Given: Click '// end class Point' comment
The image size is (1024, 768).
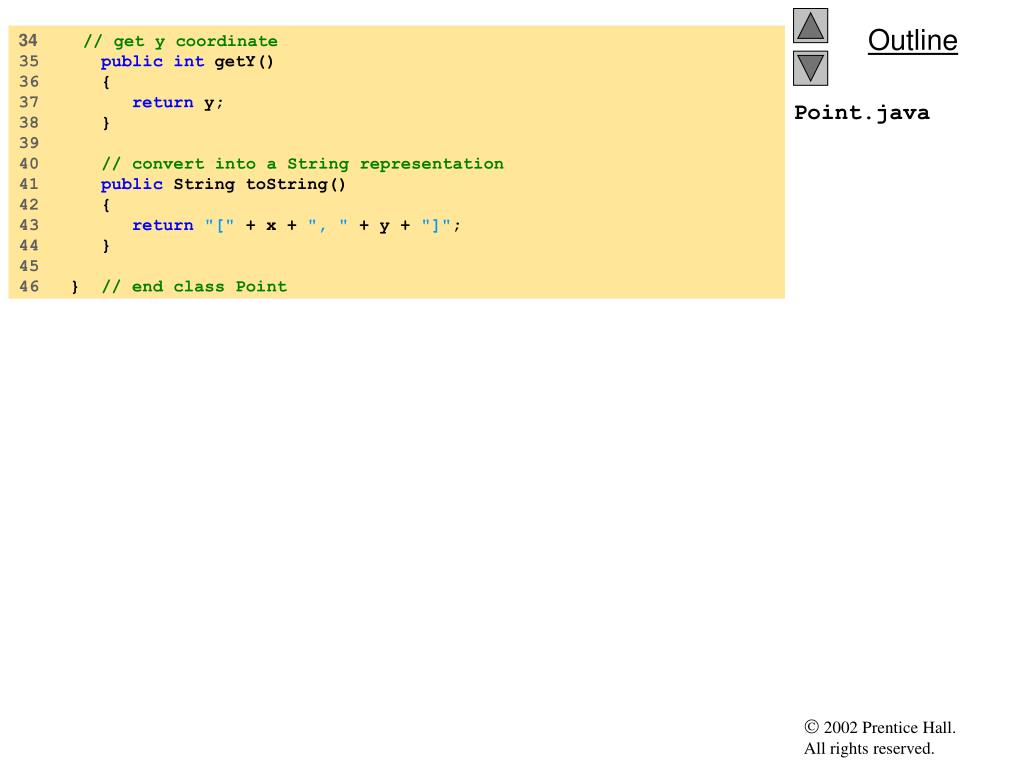Looking at the screenshot, I should coord(194,287).
